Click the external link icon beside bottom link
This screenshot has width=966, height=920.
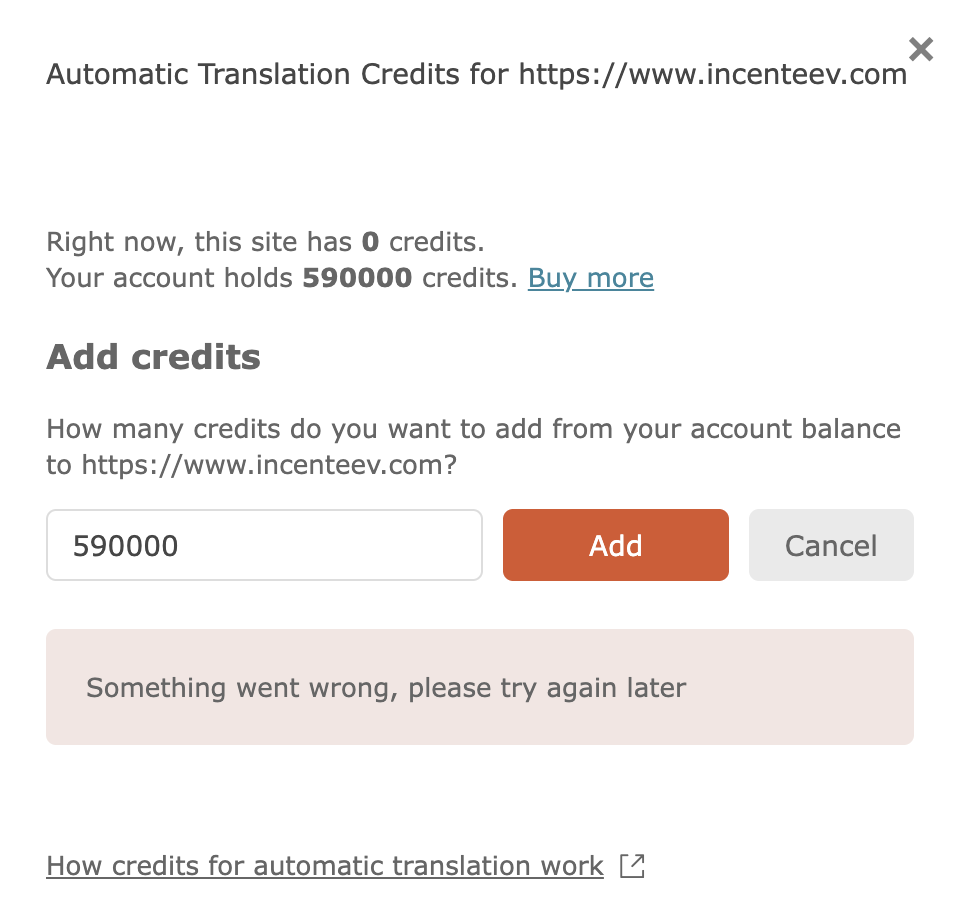coord(632,866)
